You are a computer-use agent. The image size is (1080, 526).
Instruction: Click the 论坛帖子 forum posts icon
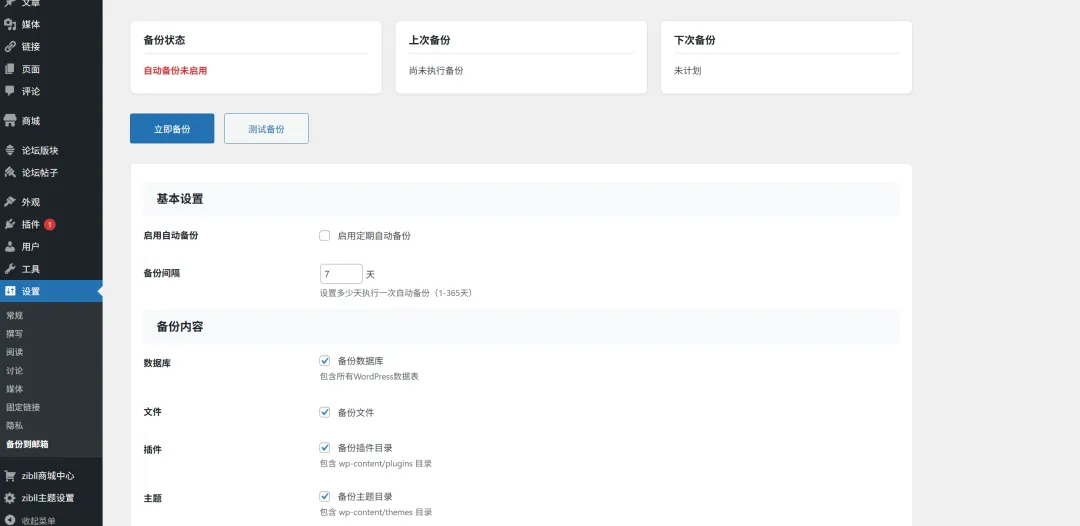tap(10, 172)
